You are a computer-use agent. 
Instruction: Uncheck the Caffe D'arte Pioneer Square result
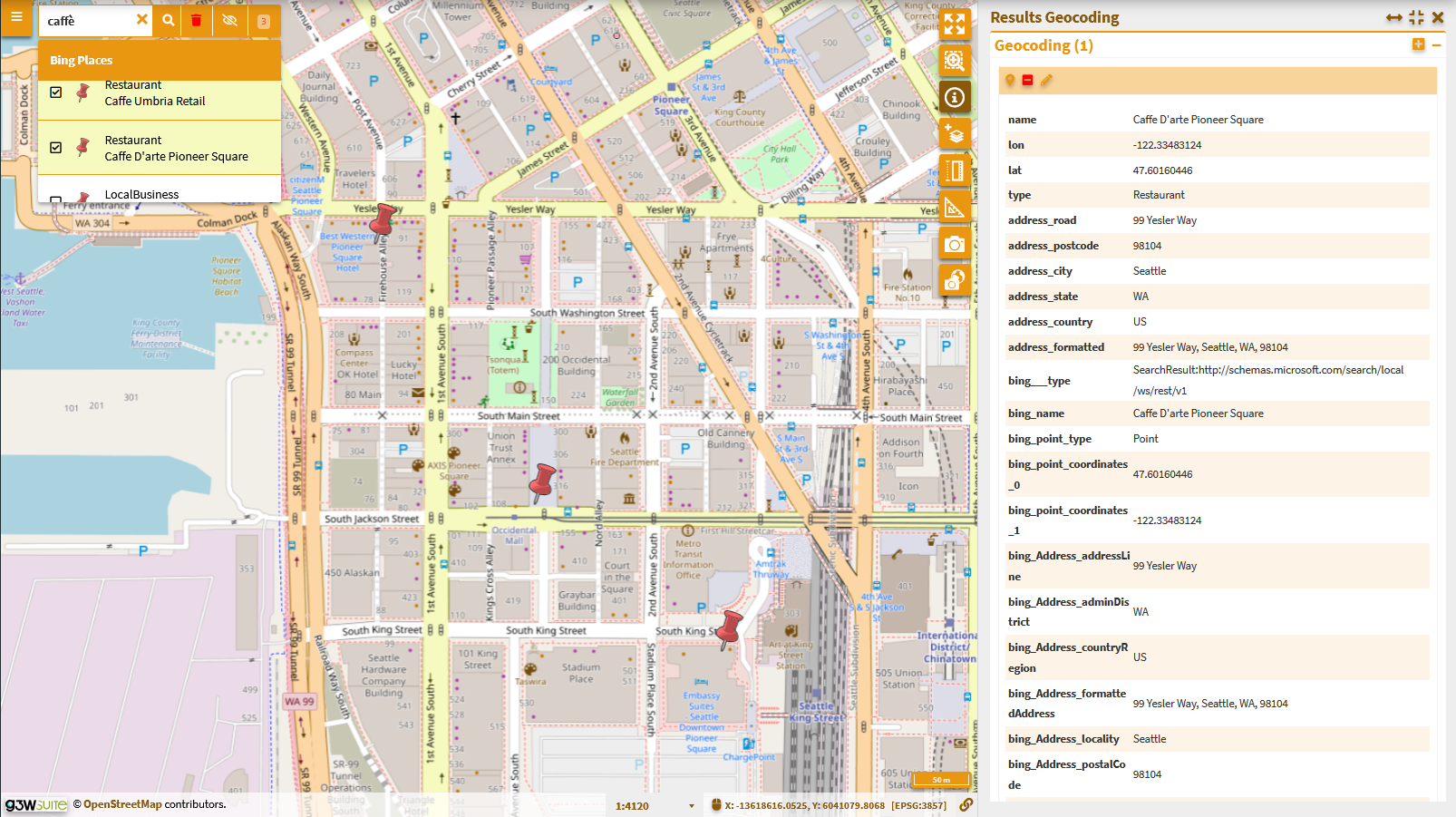tap(56, 147)
